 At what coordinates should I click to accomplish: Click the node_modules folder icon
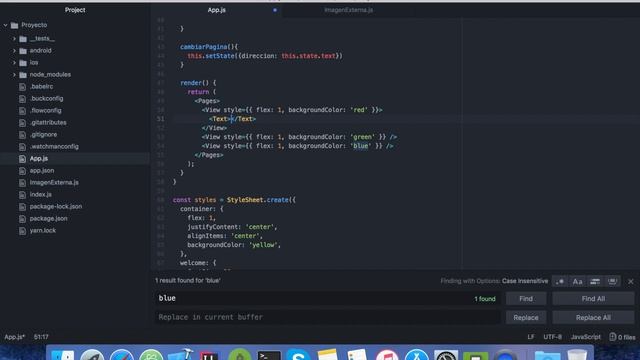23,75
